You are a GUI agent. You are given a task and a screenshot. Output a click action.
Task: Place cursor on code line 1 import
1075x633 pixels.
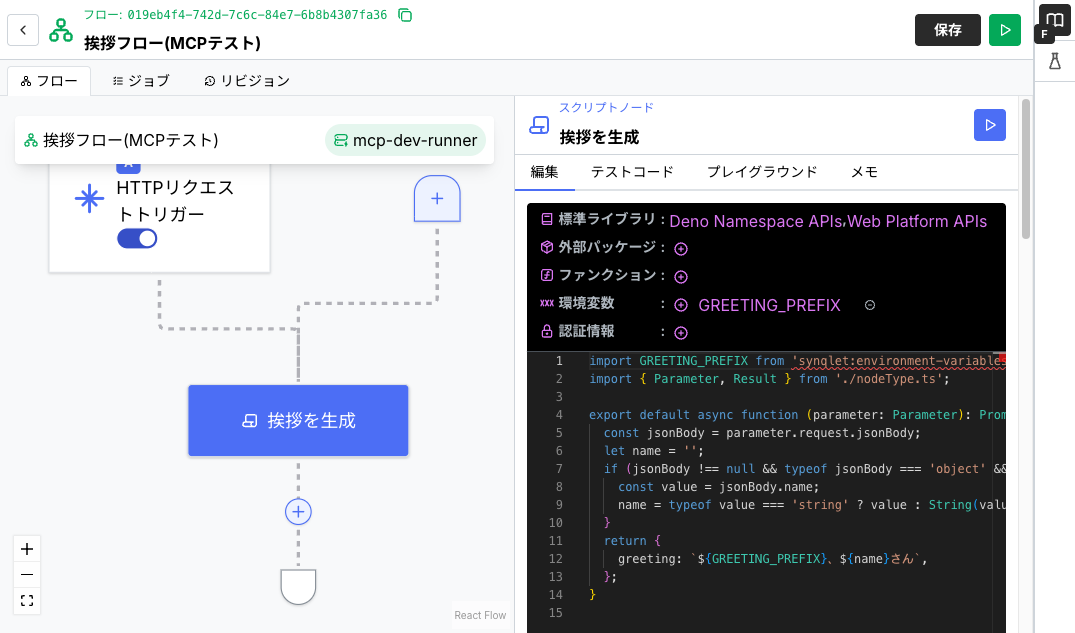(610, 361)
